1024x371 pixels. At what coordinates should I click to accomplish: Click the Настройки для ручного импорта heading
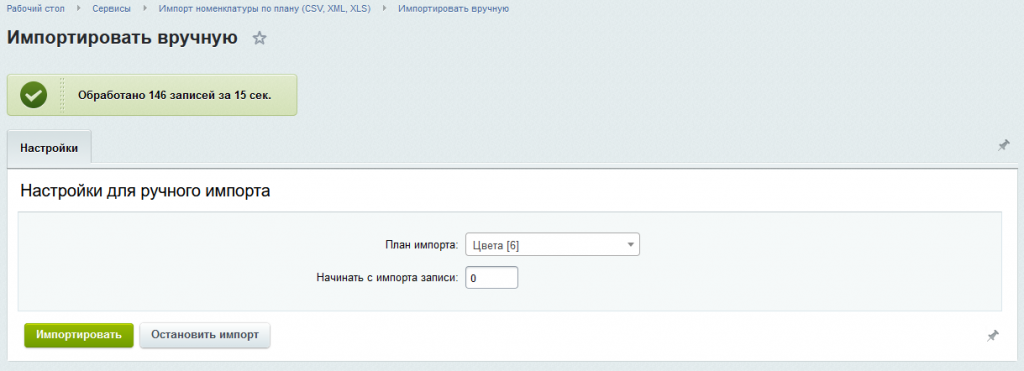click(145, 191)
